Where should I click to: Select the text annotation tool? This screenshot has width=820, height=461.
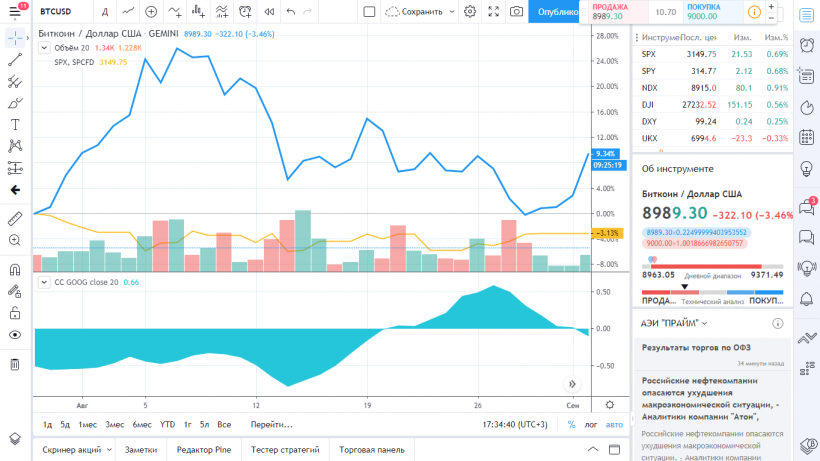[15, 125]
